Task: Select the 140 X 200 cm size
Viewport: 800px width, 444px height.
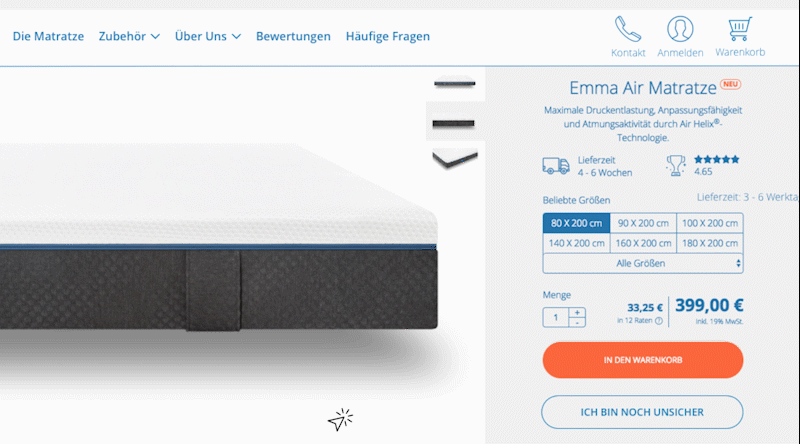Action: click(576, 243)
